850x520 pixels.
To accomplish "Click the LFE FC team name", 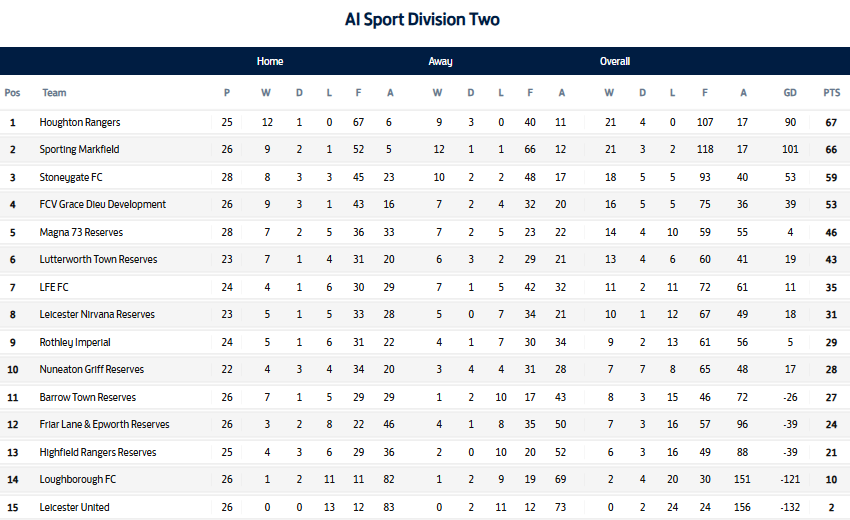I will tap(56, 287).
